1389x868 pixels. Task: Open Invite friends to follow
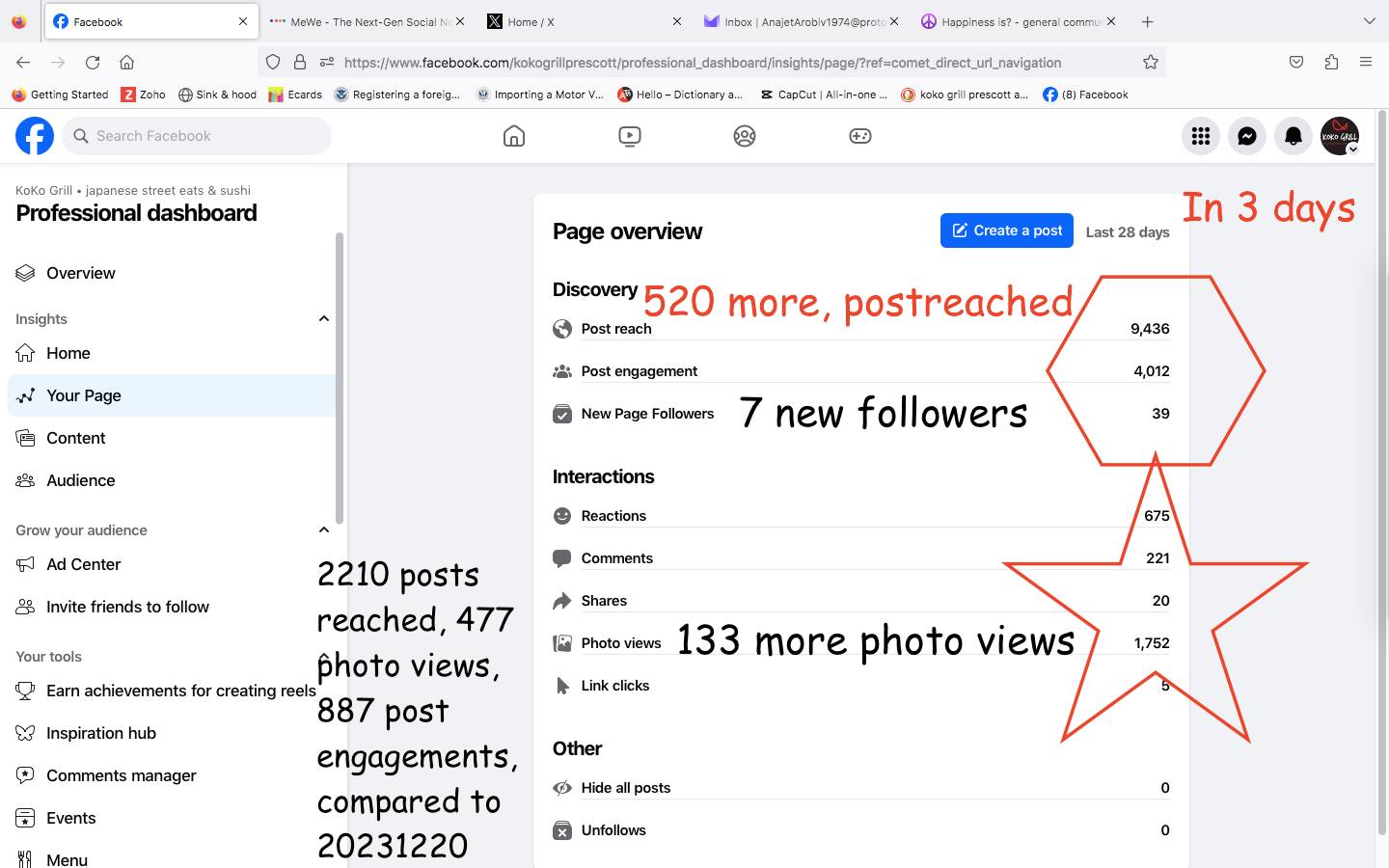click(171, 607)
